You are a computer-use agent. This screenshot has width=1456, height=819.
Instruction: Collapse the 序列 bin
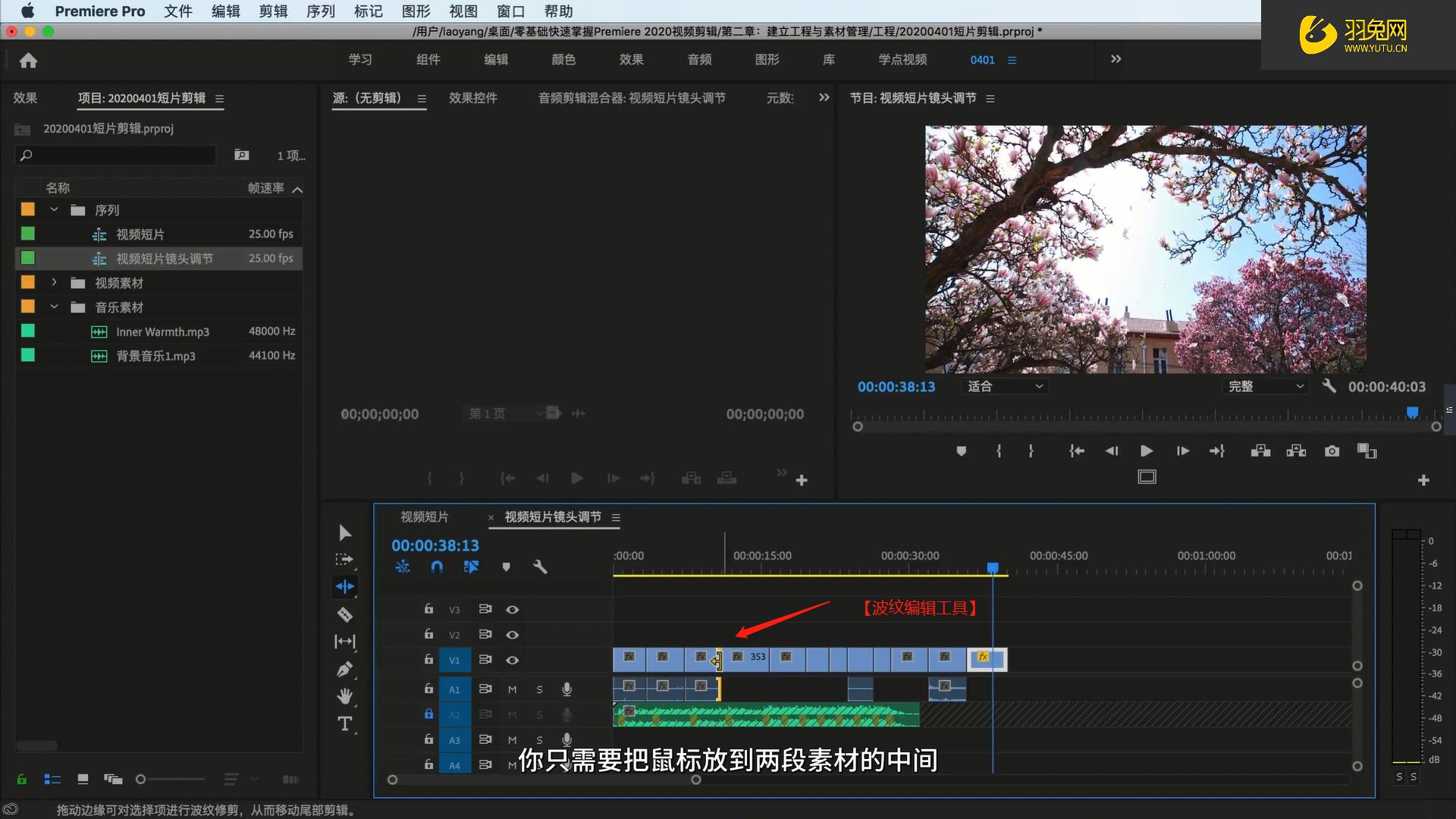54,209
